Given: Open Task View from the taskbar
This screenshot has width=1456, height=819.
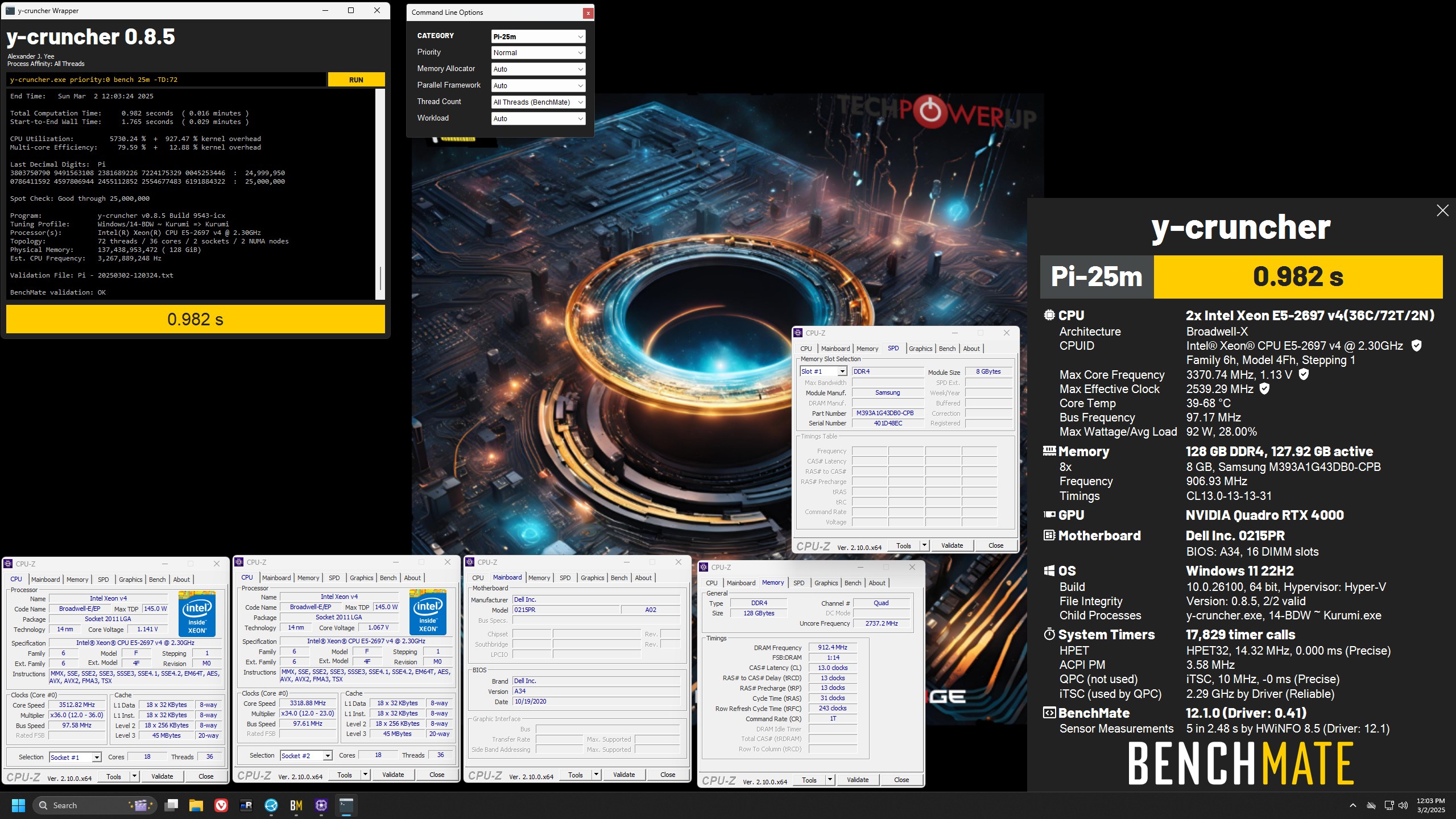Looking at the screenshot, I should pos(171,805).
